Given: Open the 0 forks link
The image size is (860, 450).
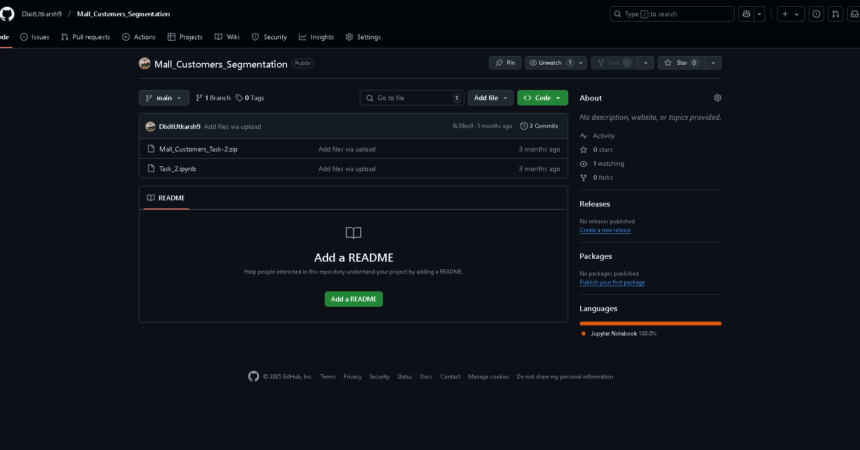Looking at the screenshot, I should (x=596, y=178).
